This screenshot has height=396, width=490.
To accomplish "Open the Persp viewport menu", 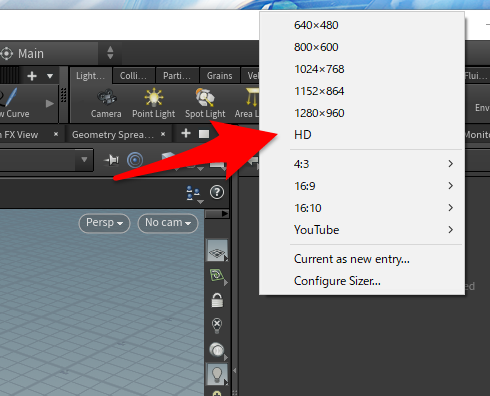I will [104, 223].
